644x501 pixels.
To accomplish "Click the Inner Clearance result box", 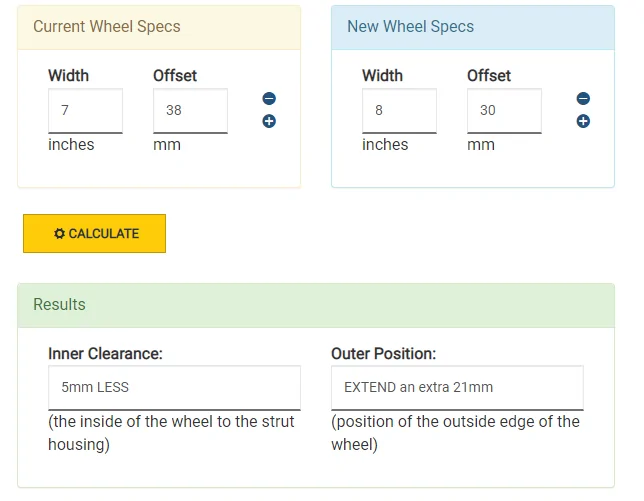I will (174, 387).
